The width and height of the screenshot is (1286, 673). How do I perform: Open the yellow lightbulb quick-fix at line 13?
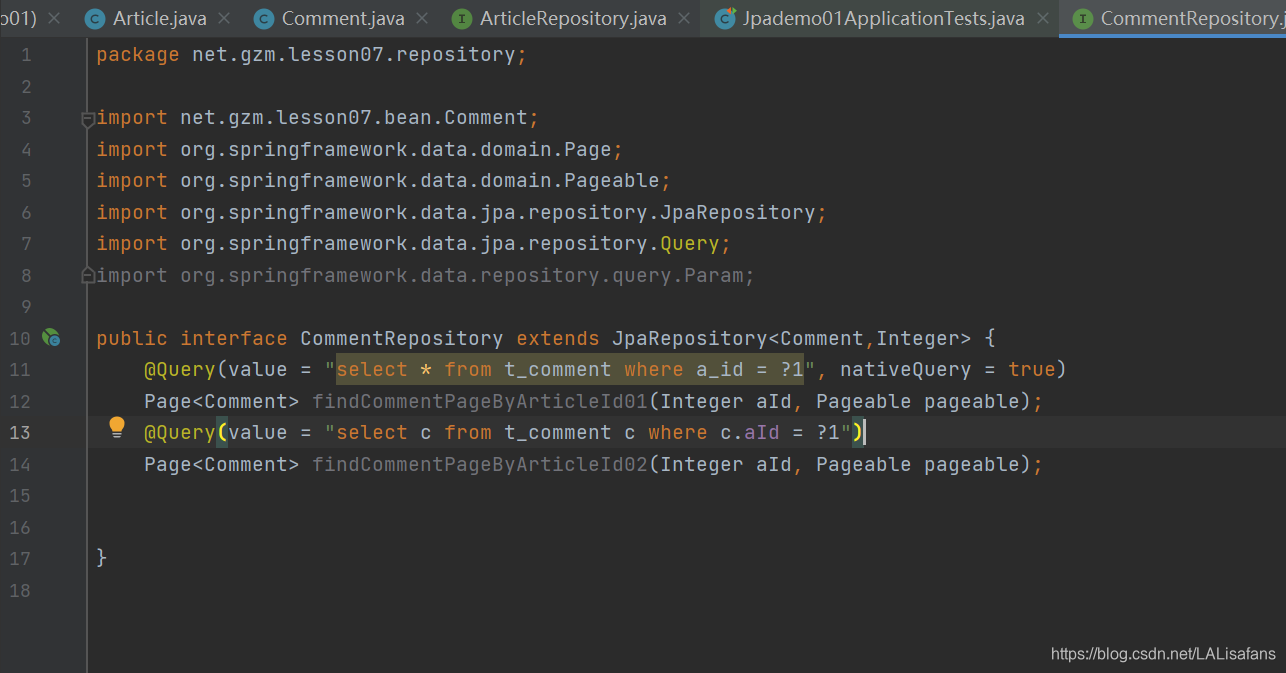117,428
